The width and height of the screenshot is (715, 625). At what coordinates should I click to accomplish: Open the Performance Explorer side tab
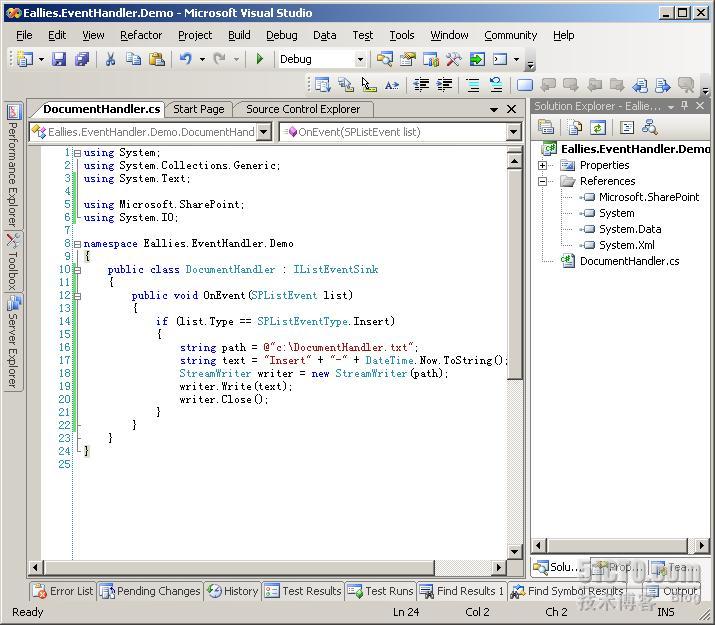tap(14, 165)
